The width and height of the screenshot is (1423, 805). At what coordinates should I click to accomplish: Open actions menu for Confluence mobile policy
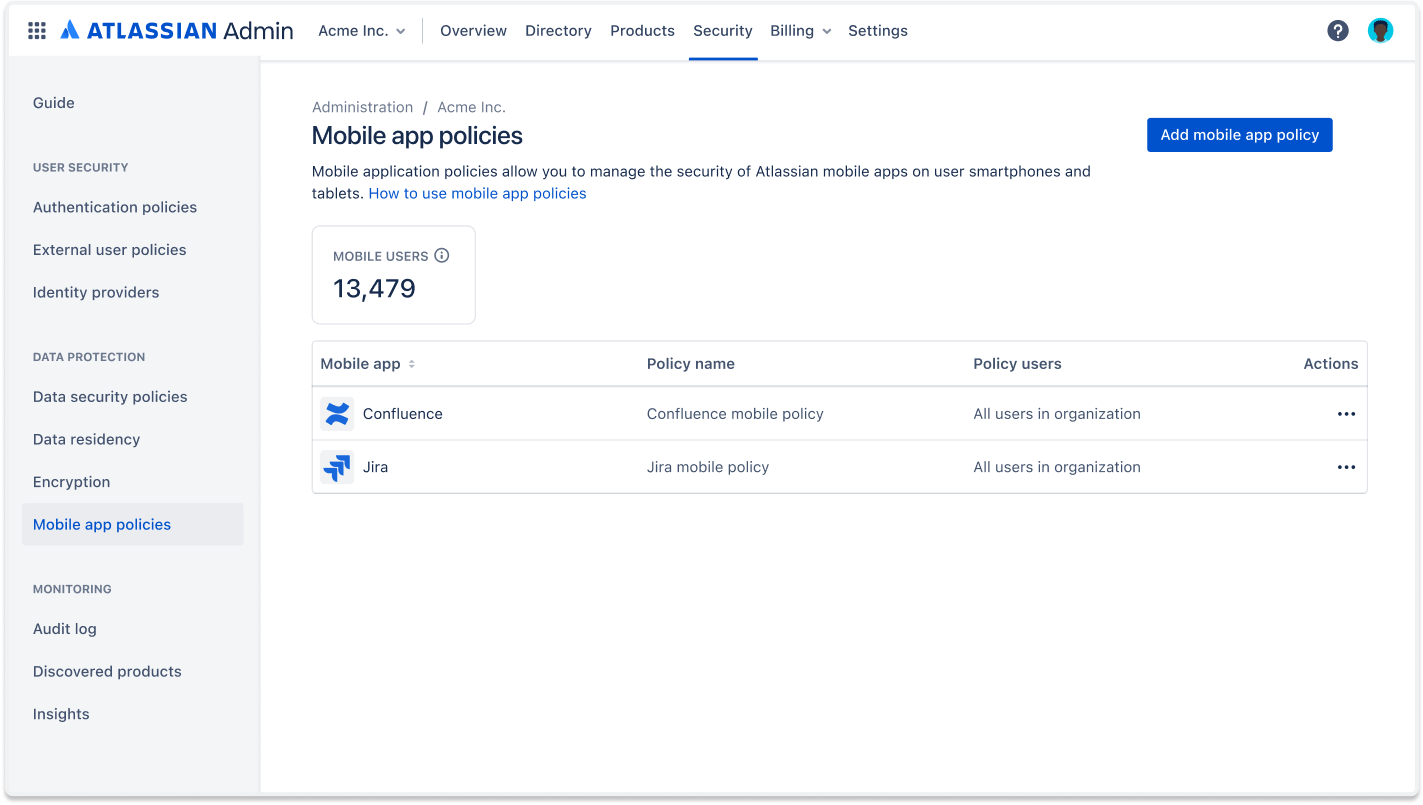click(1346, 413)
